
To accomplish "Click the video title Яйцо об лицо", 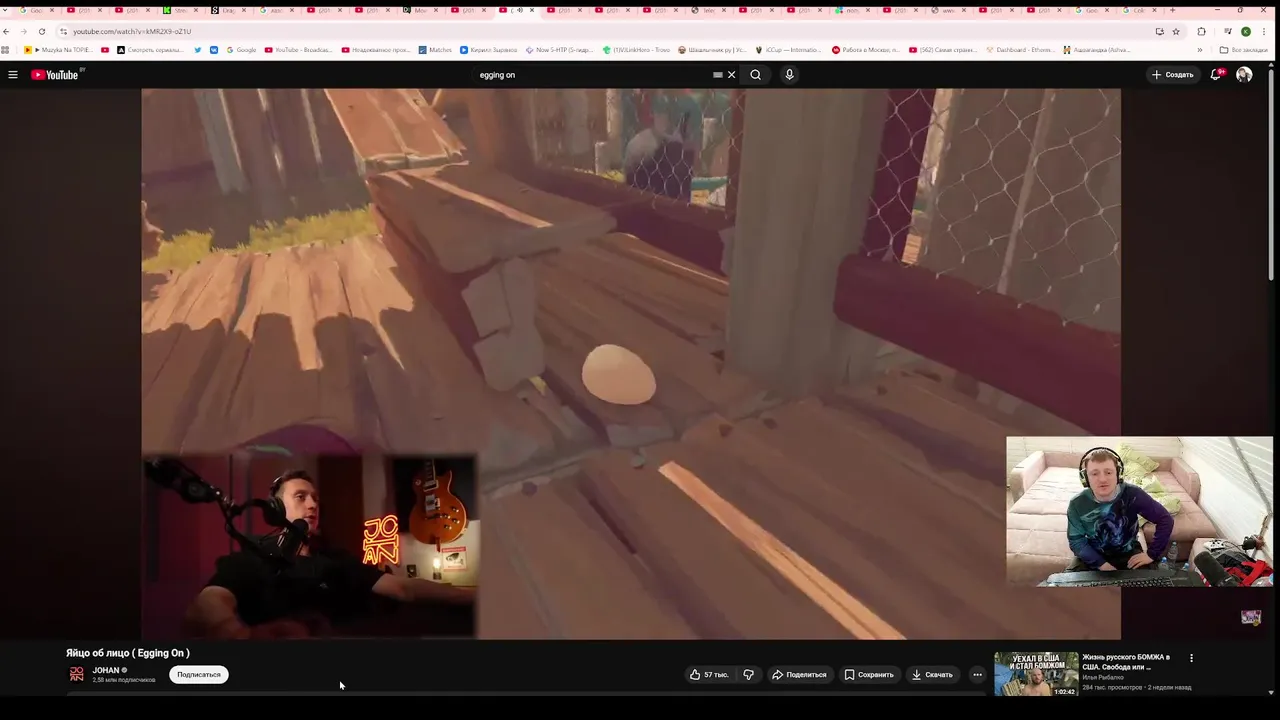I will click(x=128, y=653).
